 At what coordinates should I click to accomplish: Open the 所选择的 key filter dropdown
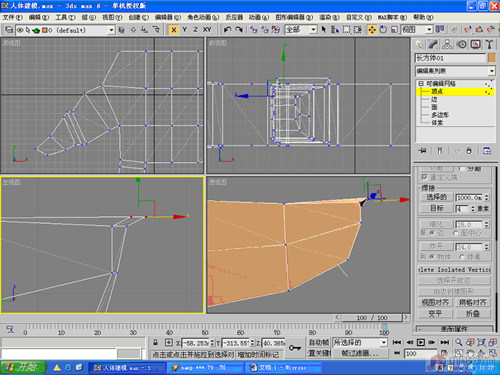click(383, 342)
